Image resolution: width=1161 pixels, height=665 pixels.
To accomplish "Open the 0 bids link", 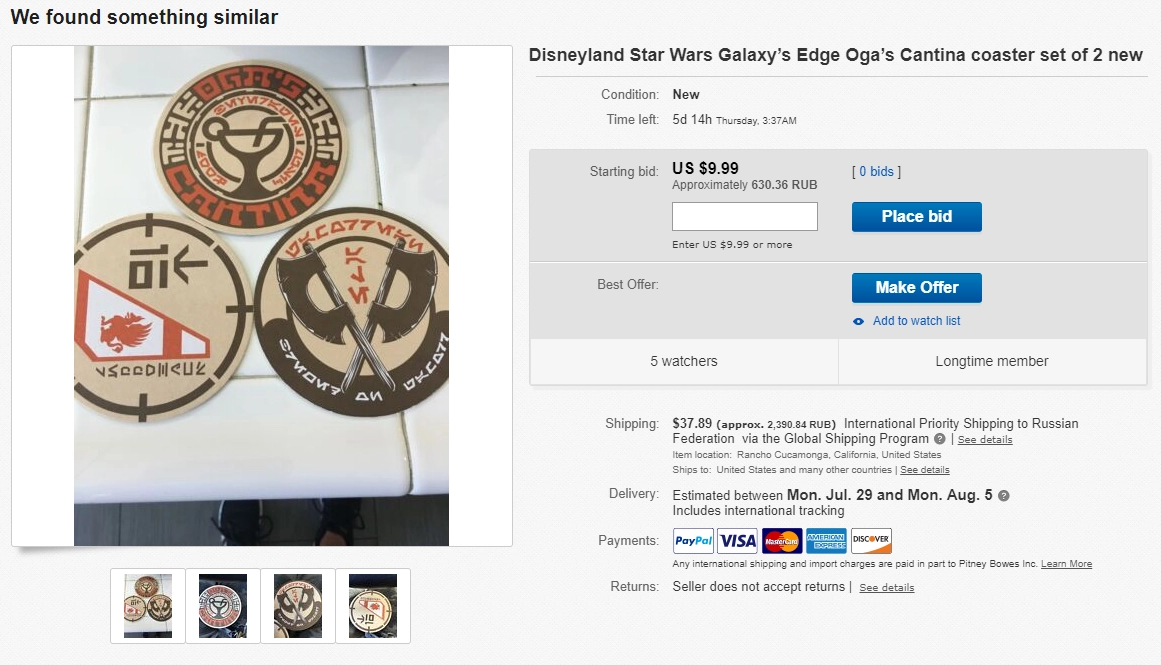I will coord(876,172).
